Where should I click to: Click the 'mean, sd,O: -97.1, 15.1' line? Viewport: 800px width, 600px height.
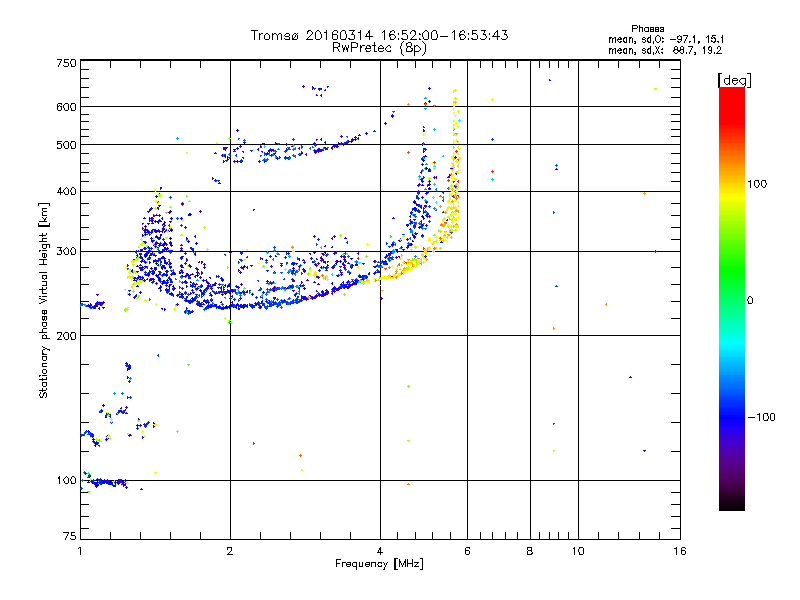666,39
